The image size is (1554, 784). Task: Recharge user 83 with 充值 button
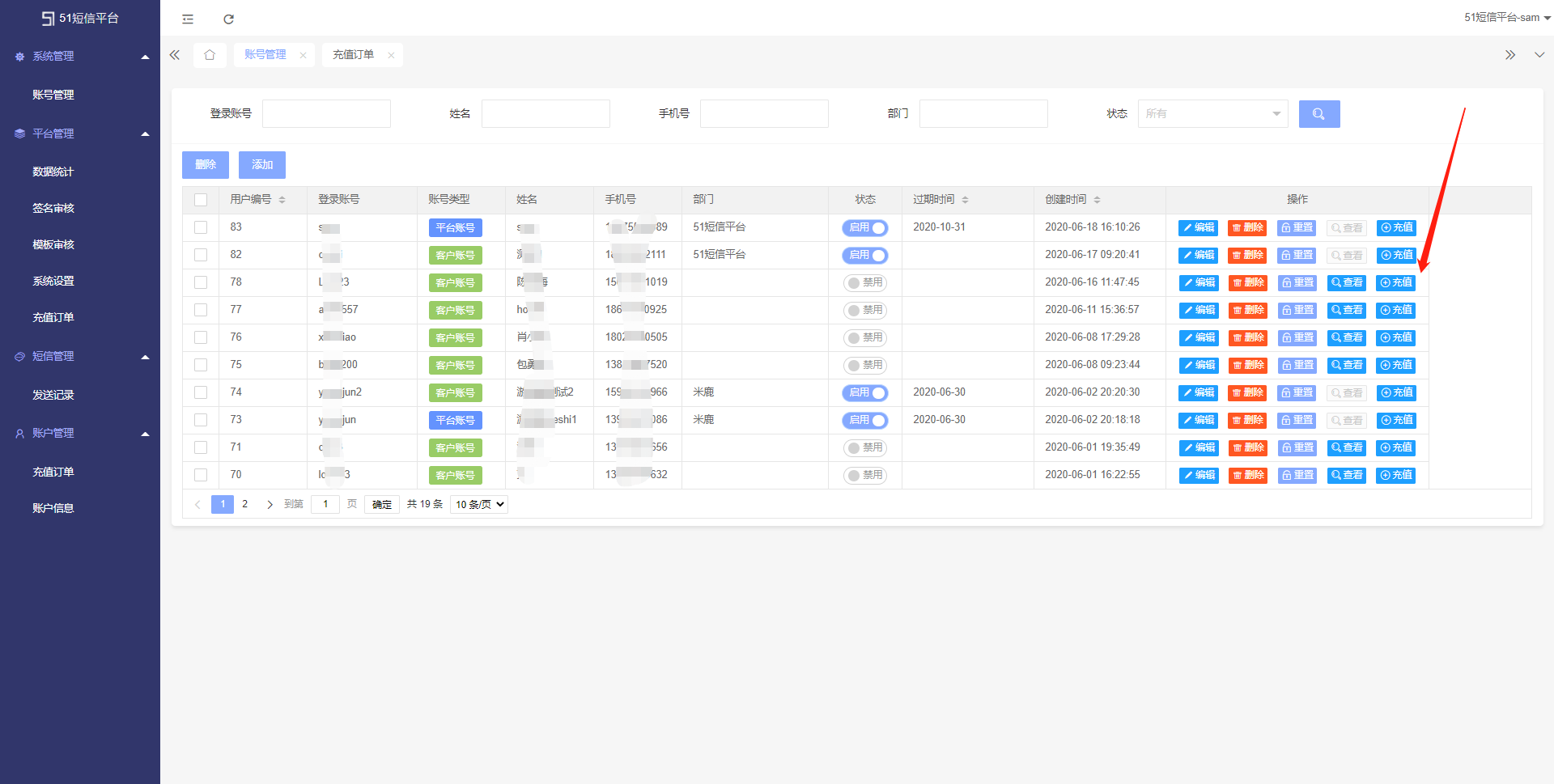coord(1396,228)
